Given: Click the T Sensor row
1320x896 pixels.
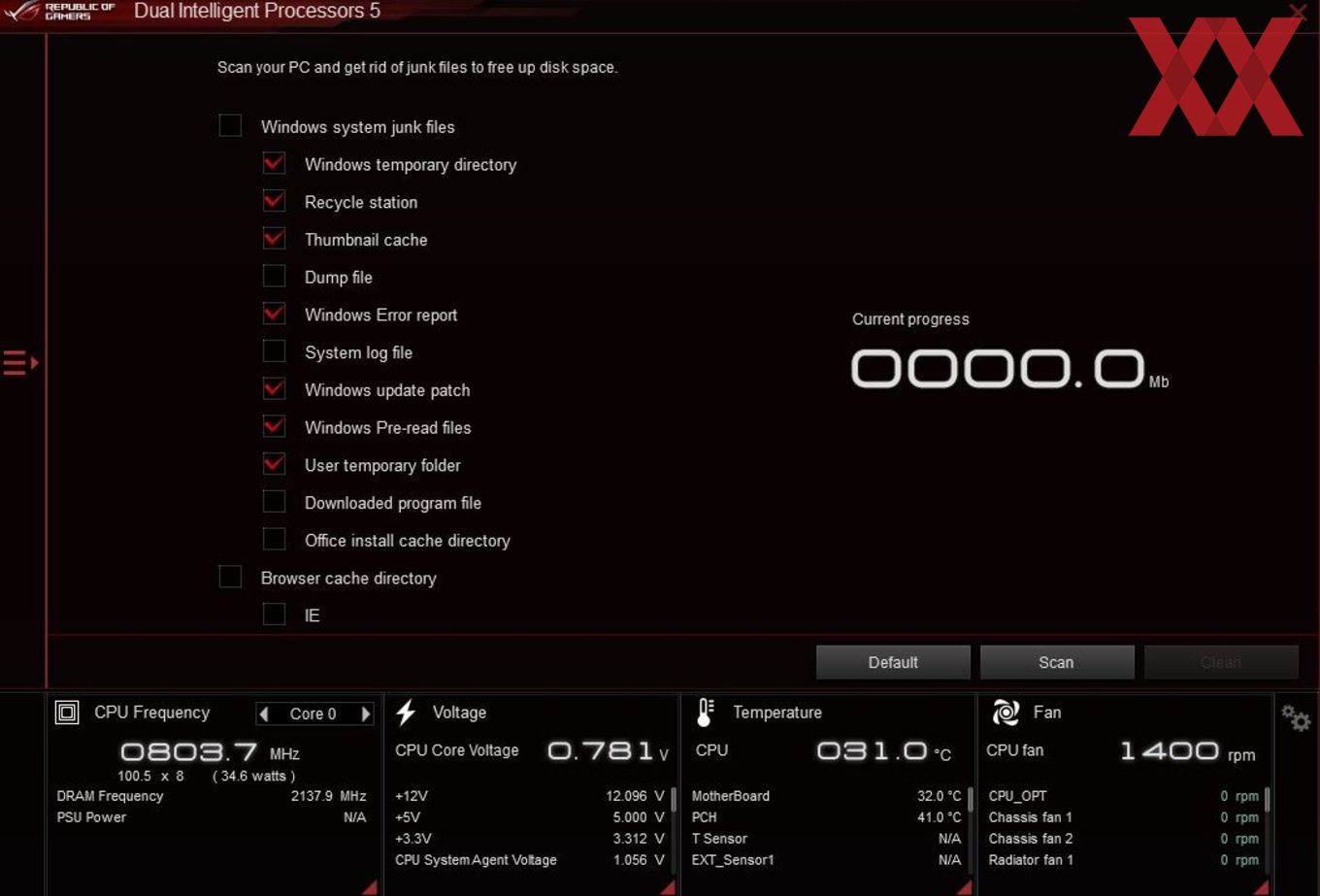Looking at the screenshot, I should click(x=826, y=839).
